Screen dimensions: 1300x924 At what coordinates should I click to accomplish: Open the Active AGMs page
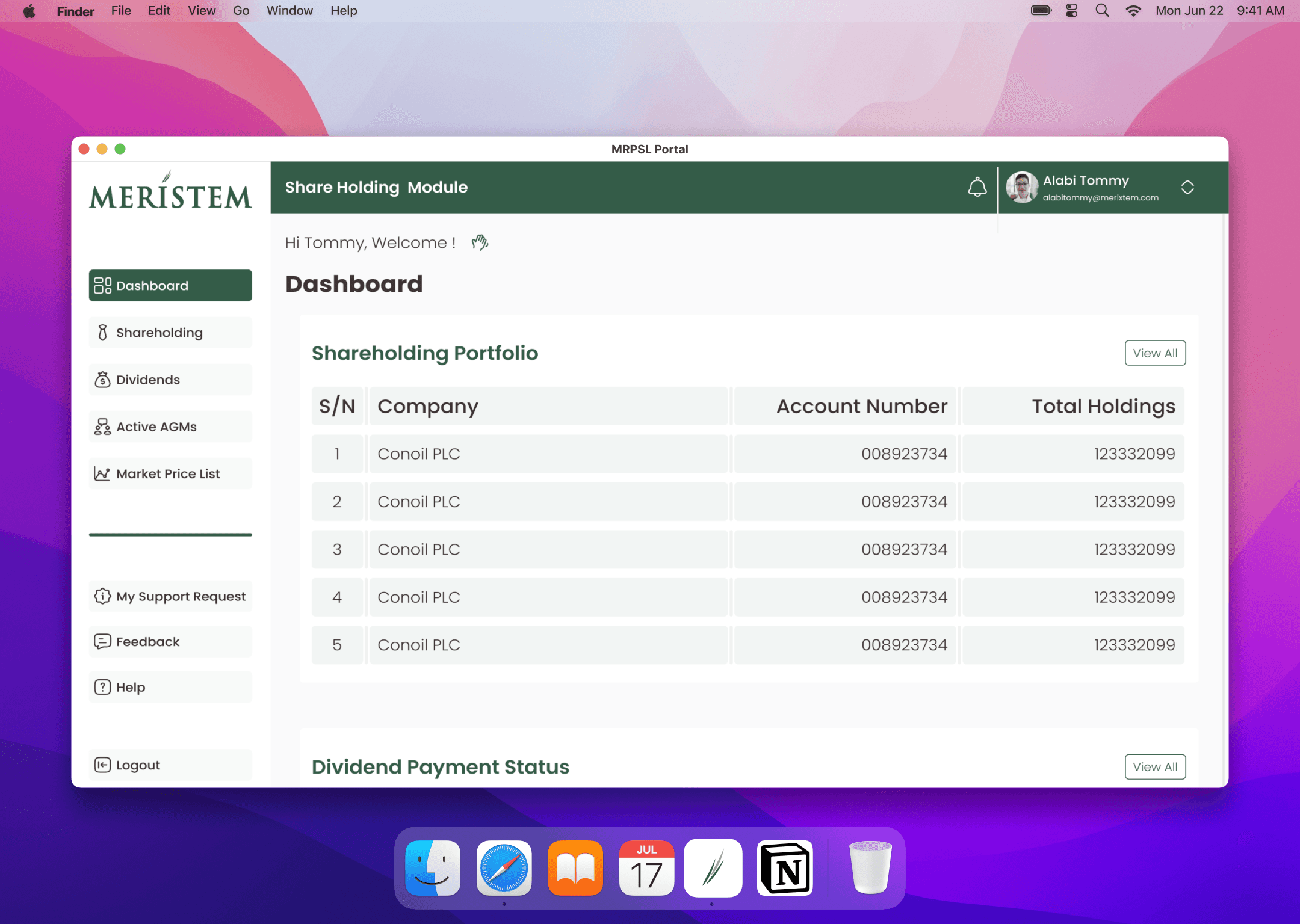(x=170, y=427)
